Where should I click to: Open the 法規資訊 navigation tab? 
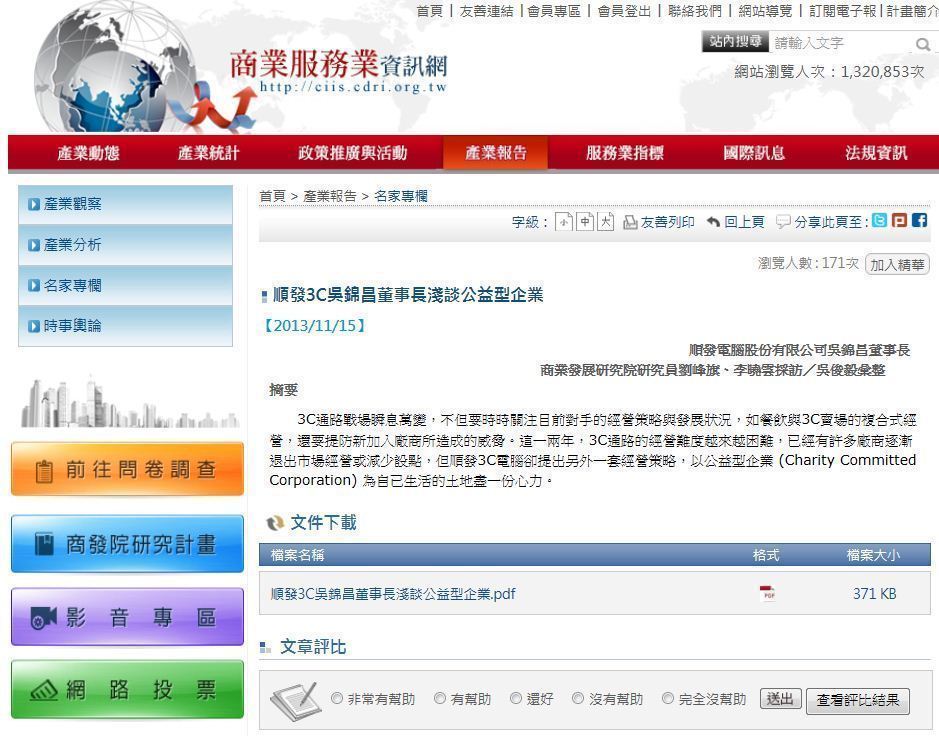click(876, 153)
